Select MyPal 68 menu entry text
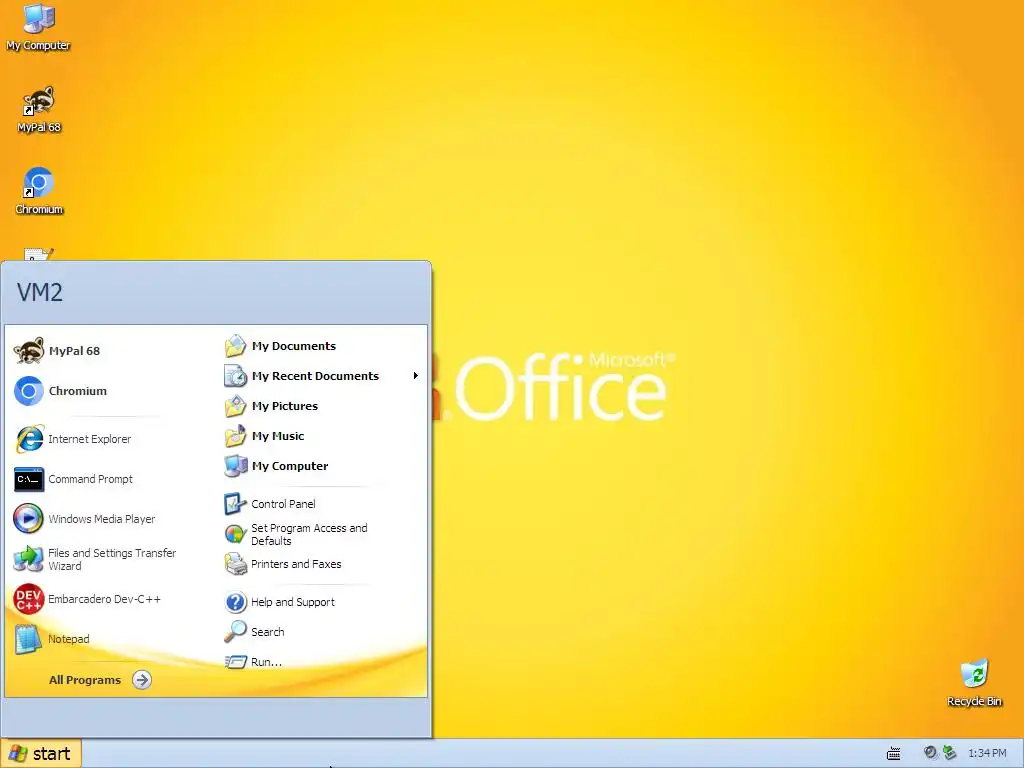Viewport: 1024px width, 768px height. [74, 351]
